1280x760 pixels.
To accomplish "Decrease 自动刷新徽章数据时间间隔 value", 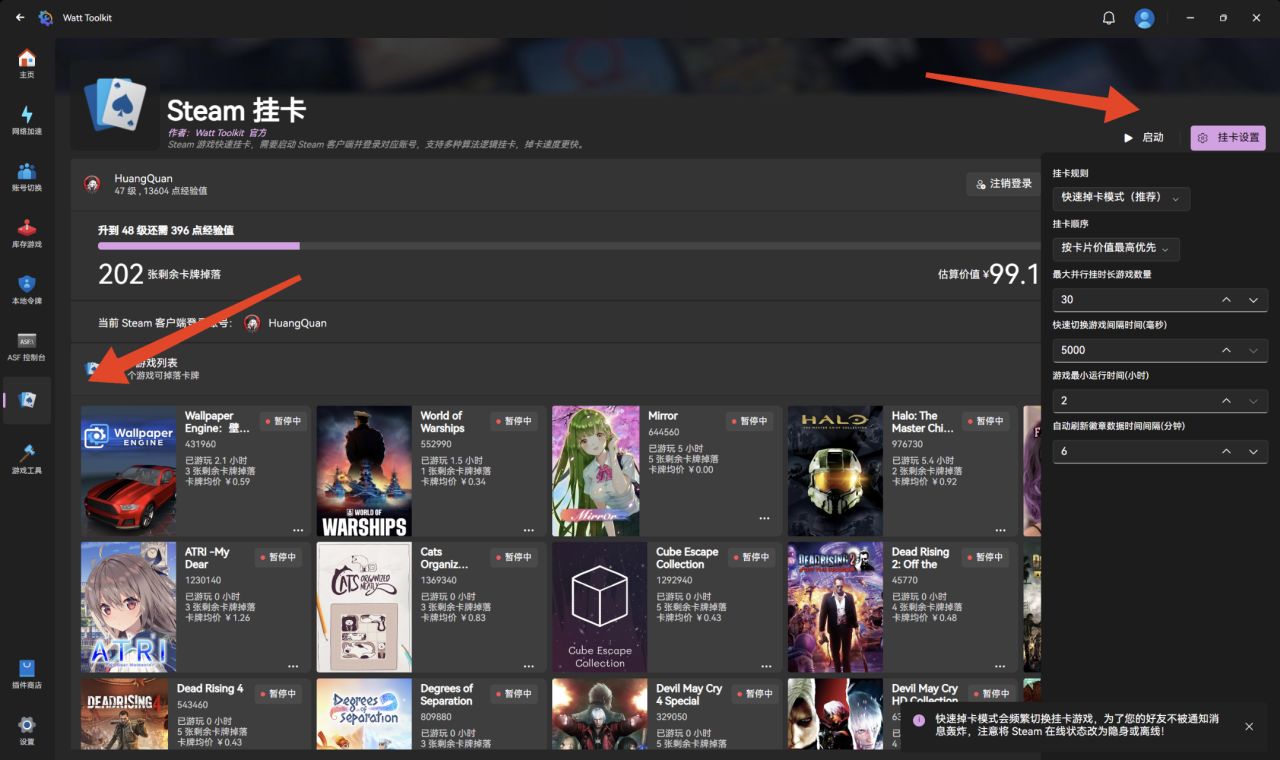I will (1253, 452).
